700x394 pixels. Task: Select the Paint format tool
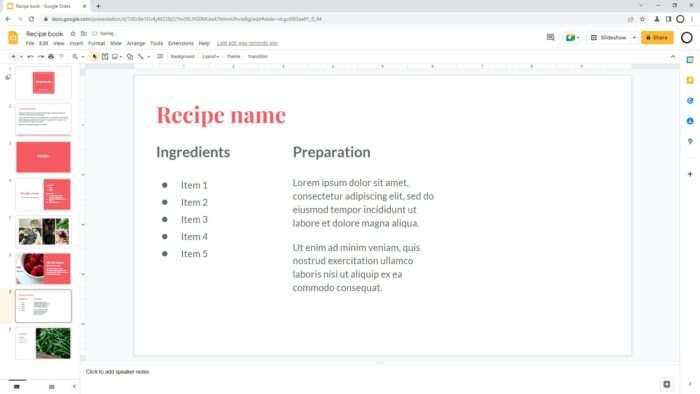click(61, 57)
